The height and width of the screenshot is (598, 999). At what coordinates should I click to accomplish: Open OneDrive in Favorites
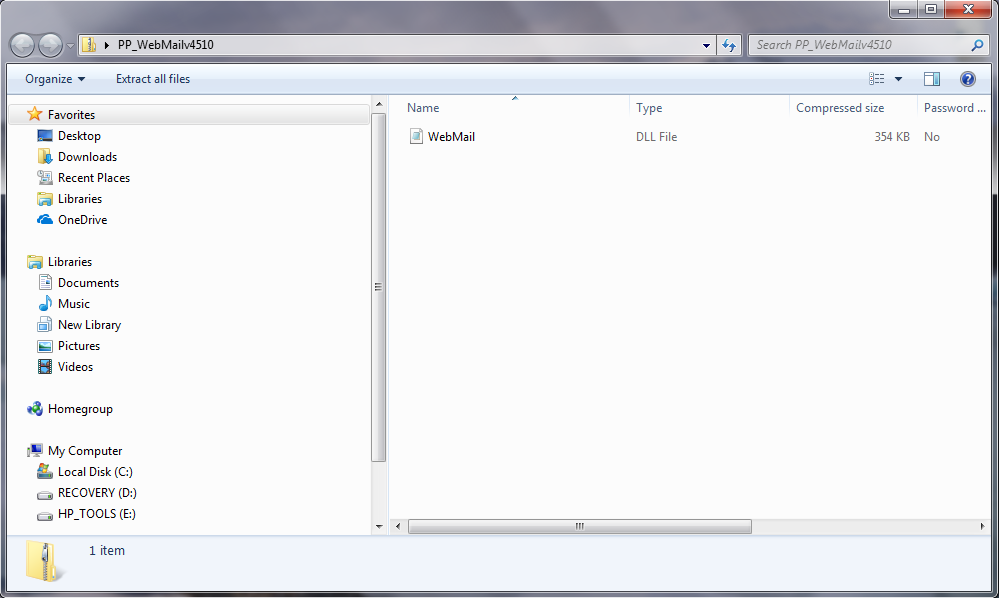tap(82, 220)
